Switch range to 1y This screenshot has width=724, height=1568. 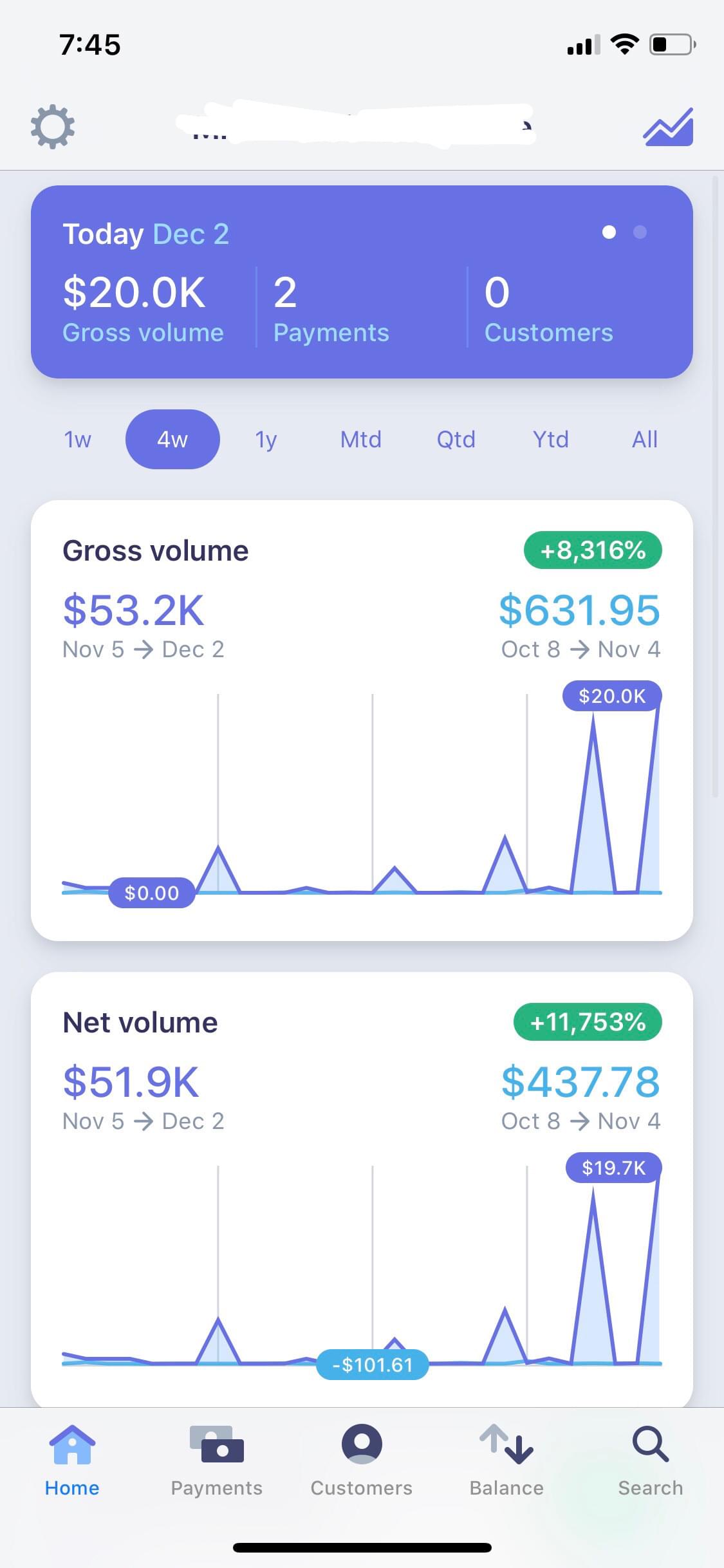click(266, 440)
